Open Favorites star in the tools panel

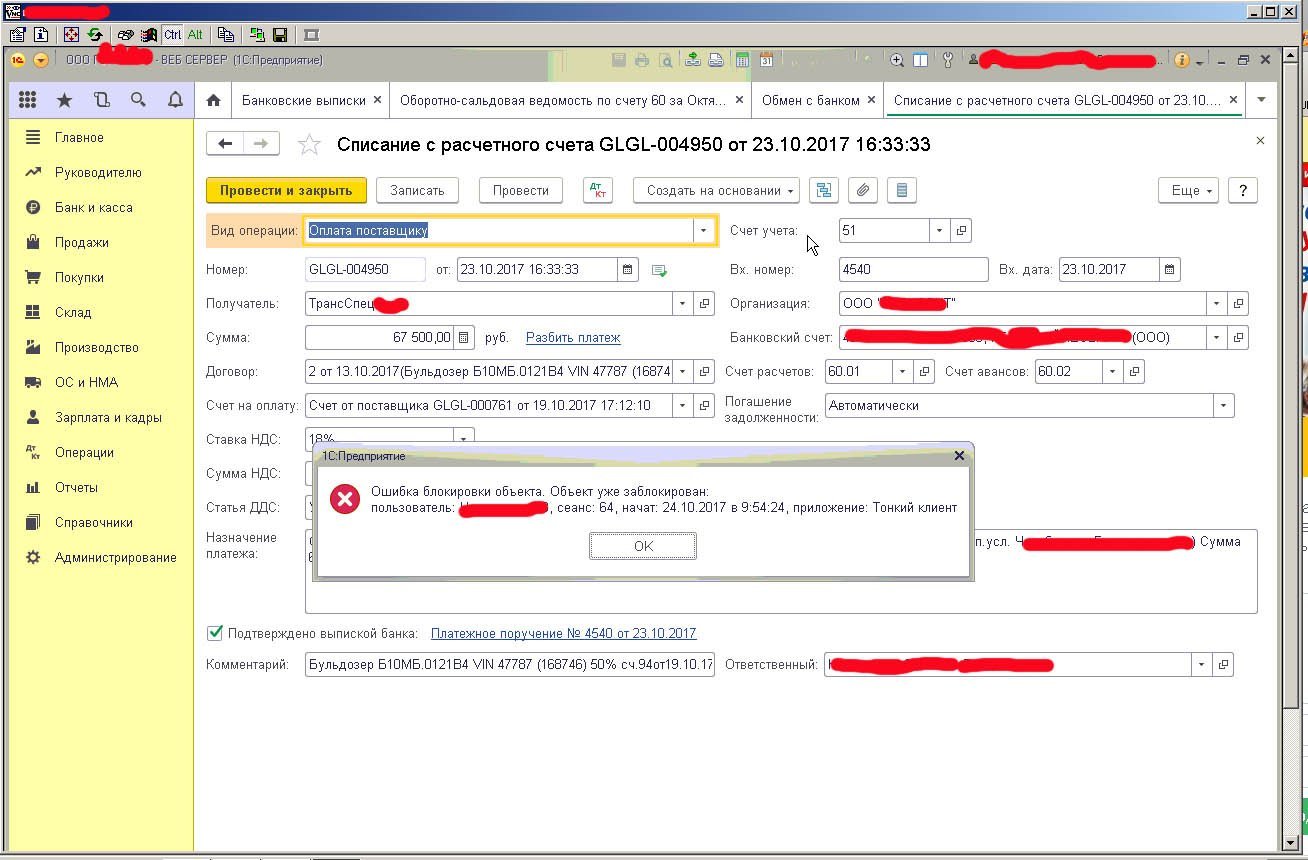(64, 100)
